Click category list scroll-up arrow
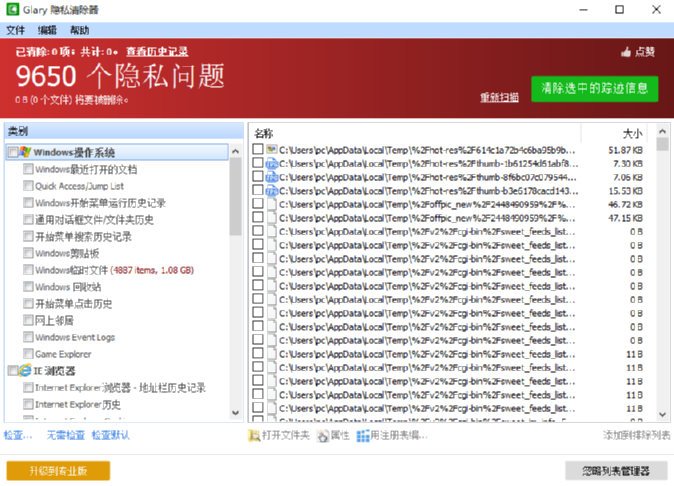This screenshot has height=486, width=674. 236,151
